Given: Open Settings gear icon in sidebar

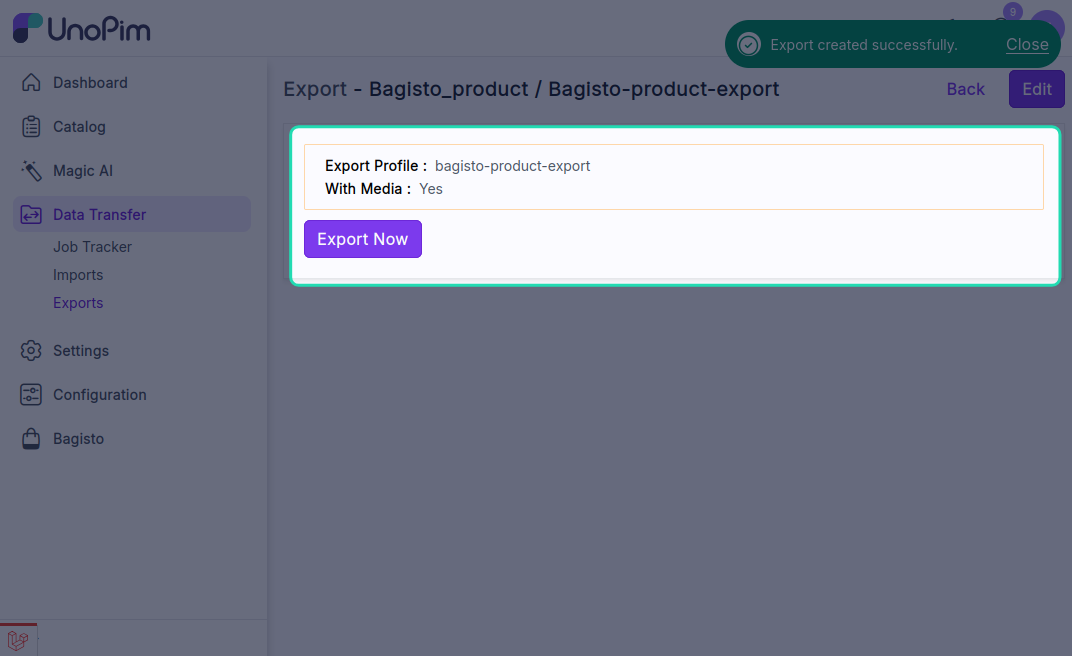Looking at the screenshot, I should (x=31, y=351).
